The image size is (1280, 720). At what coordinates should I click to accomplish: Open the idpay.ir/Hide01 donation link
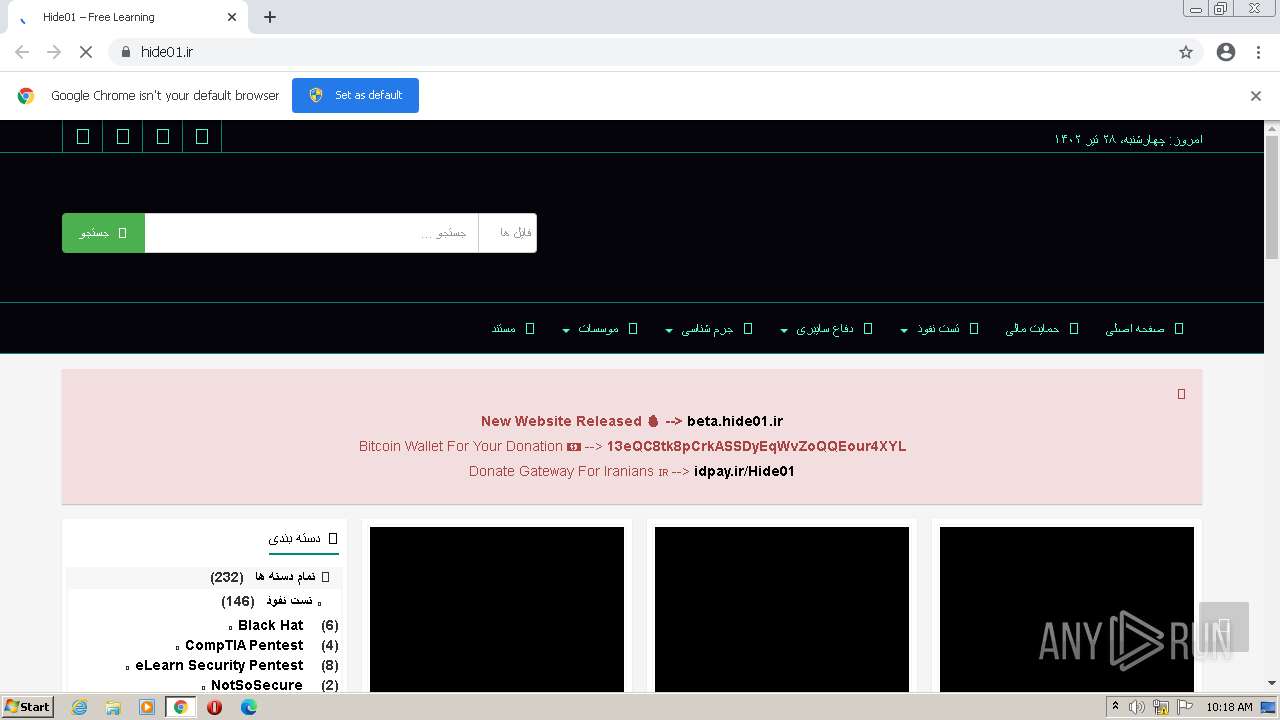744,471
